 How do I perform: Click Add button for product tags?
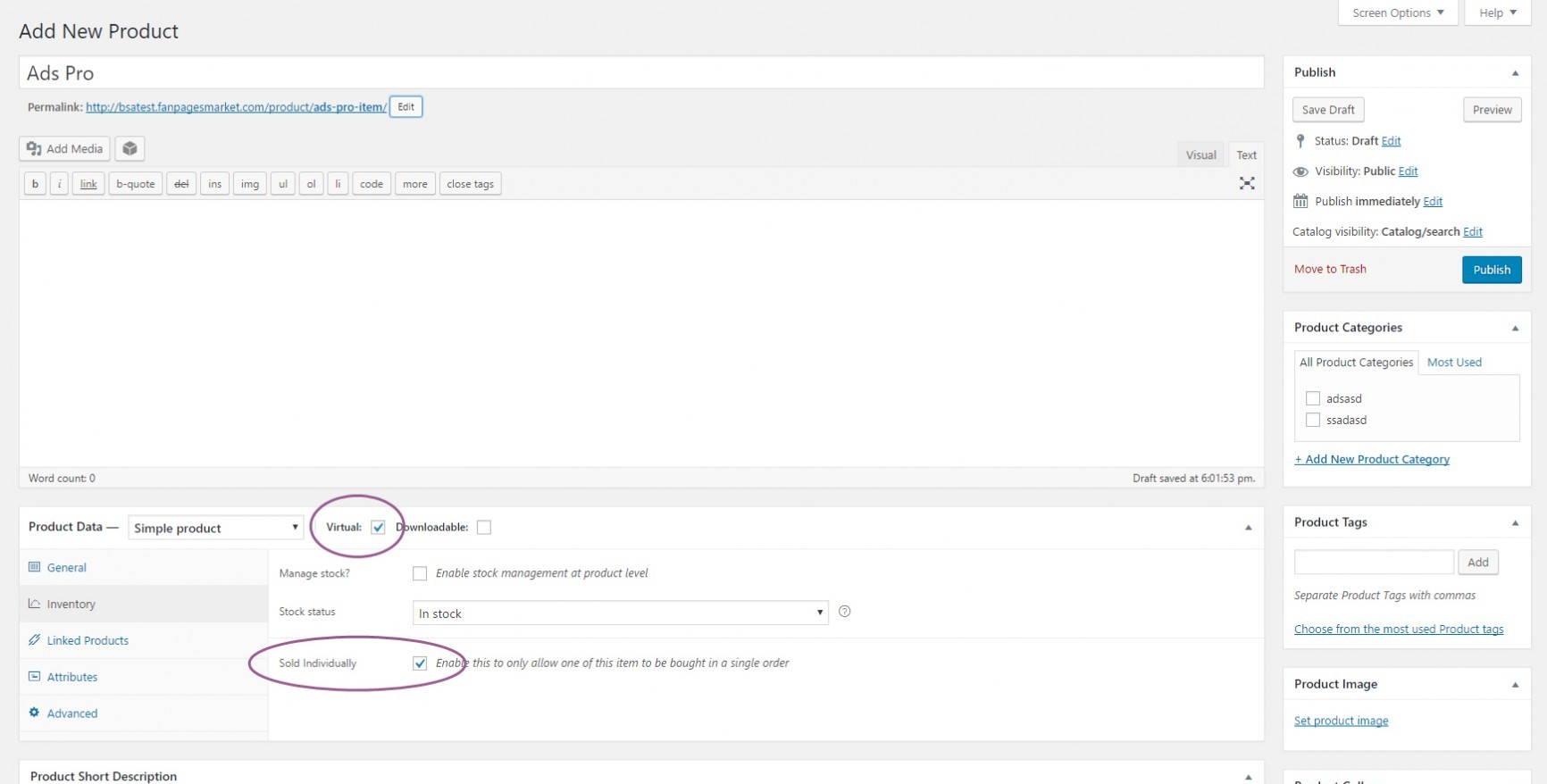click(1478, 562)
